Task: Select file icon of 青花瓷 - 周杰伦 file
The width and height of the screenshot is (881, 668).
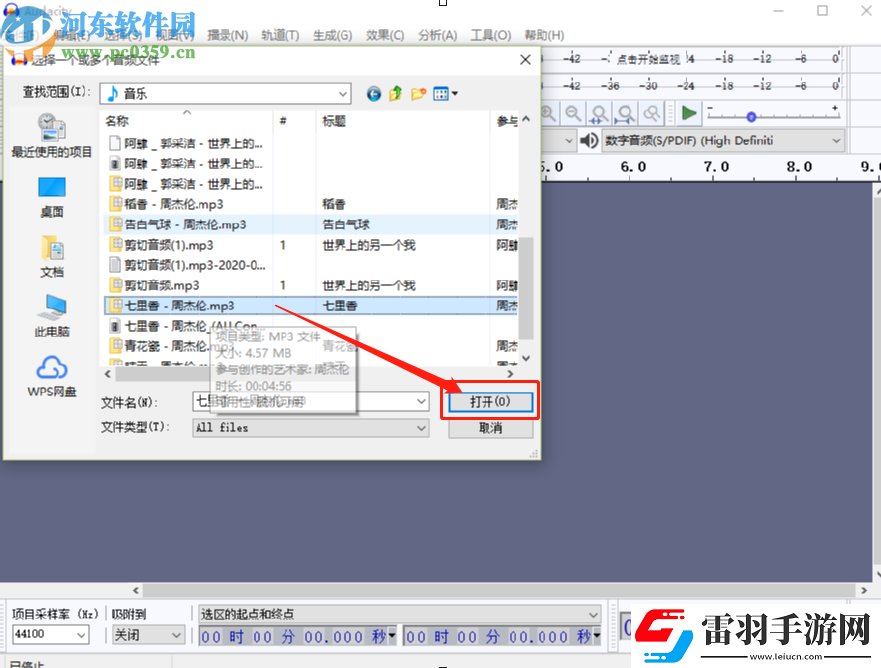Action: coord(115,346)
